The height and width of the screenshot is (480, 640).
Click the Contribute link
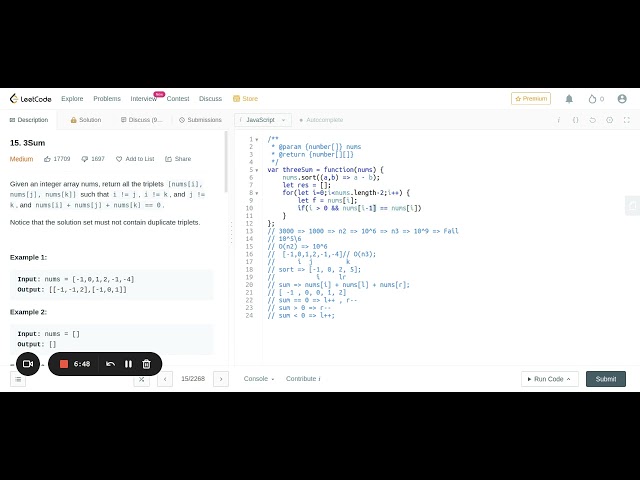click(303, 379)
